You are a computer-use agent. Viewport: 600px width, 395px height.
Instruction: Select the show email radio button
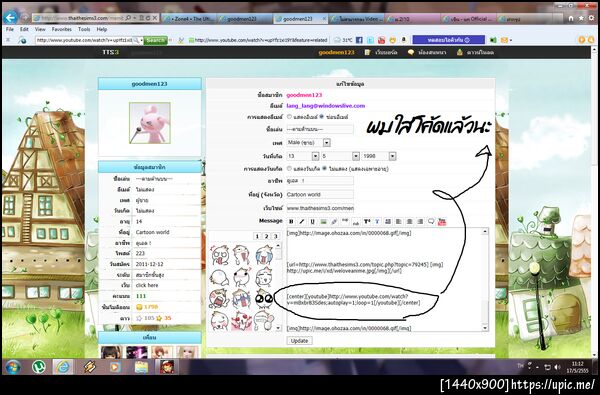(x=289, y=117)
